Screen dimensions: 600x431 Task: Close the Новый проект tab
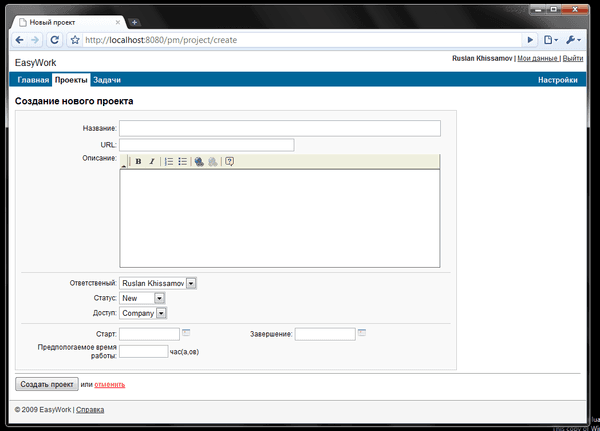tap(118, 22)
